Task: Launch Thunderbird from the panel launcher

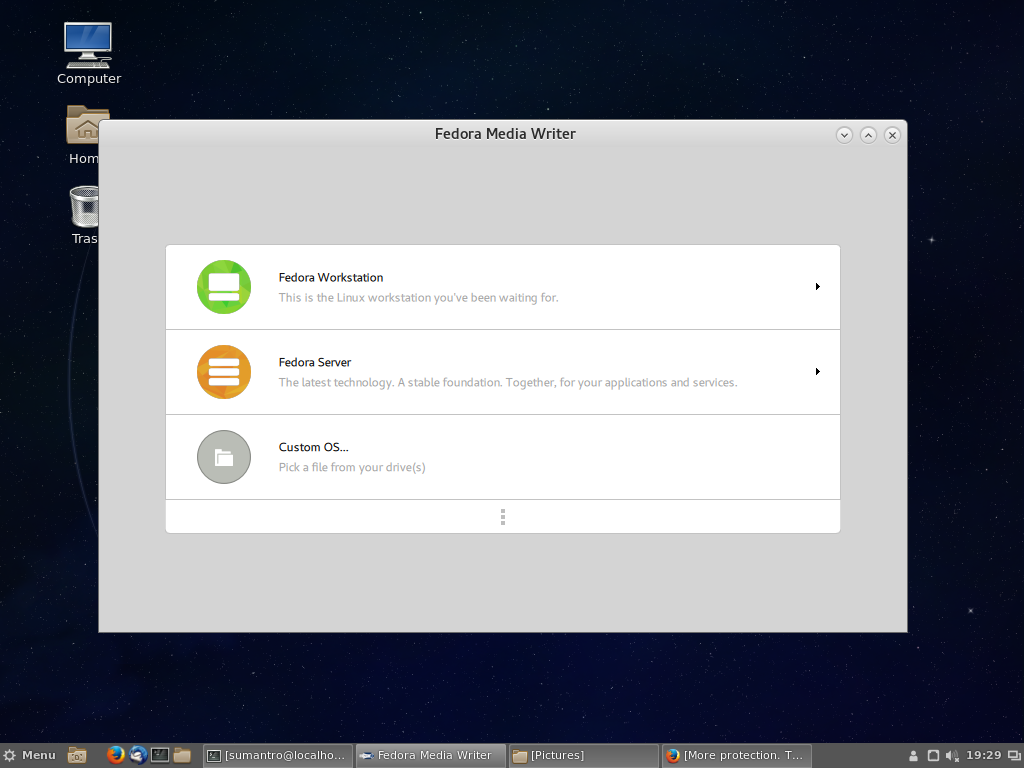Action: point(138,755)
